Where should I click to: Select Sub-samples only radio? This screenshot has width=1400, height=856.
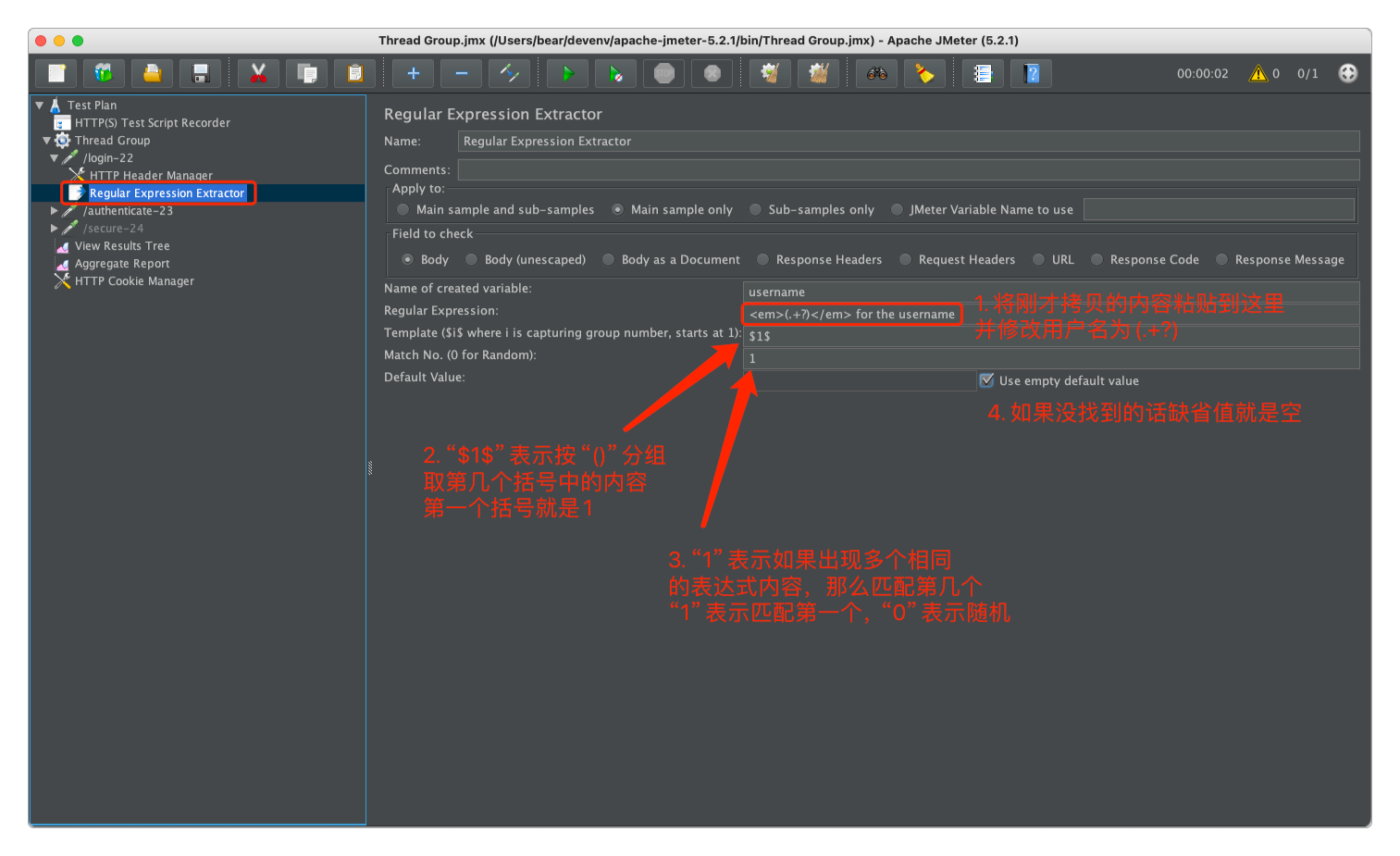pos(755,210)
